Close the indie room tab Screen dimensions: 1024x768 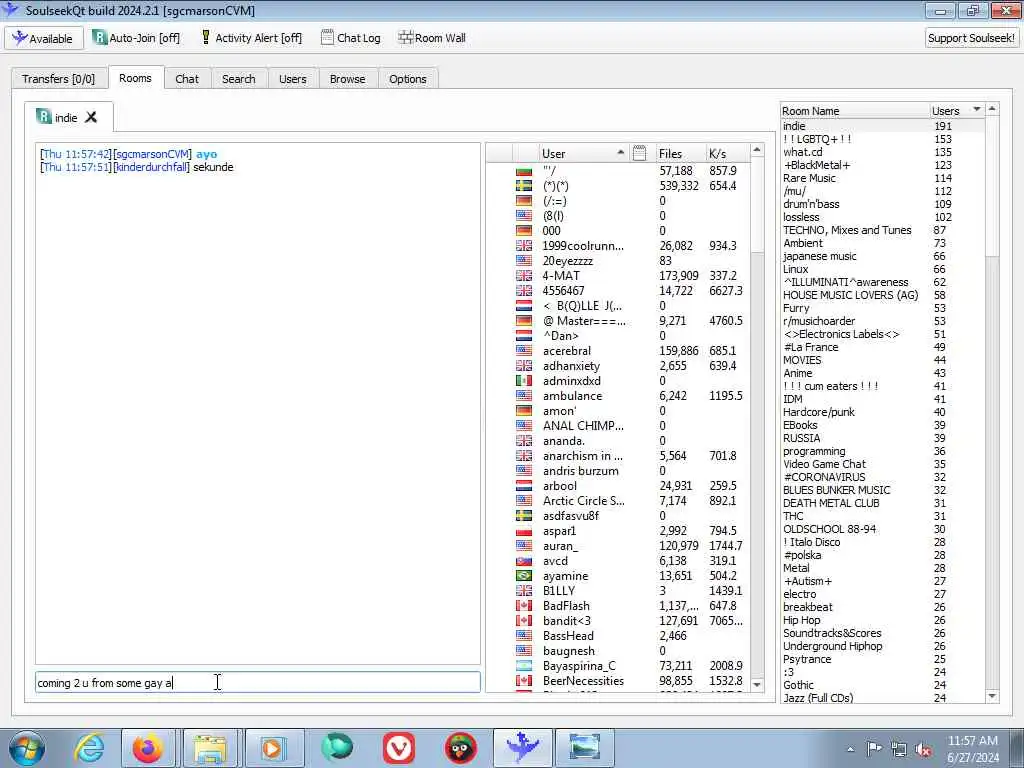click(x=91, y=118)
